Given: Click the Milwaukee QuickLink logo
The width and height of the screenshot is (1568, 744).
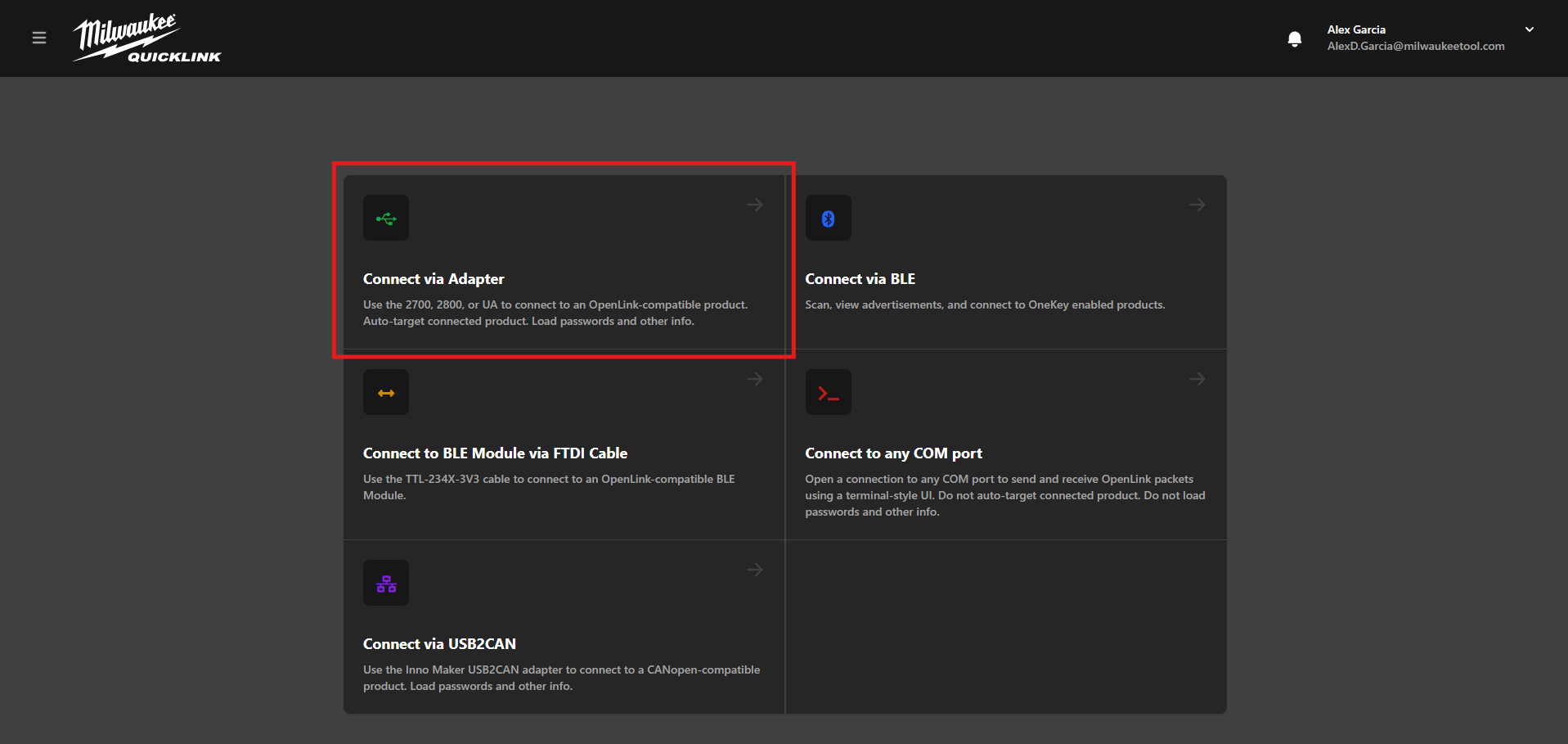Looking at the screenshot, I should click(147, 38).
